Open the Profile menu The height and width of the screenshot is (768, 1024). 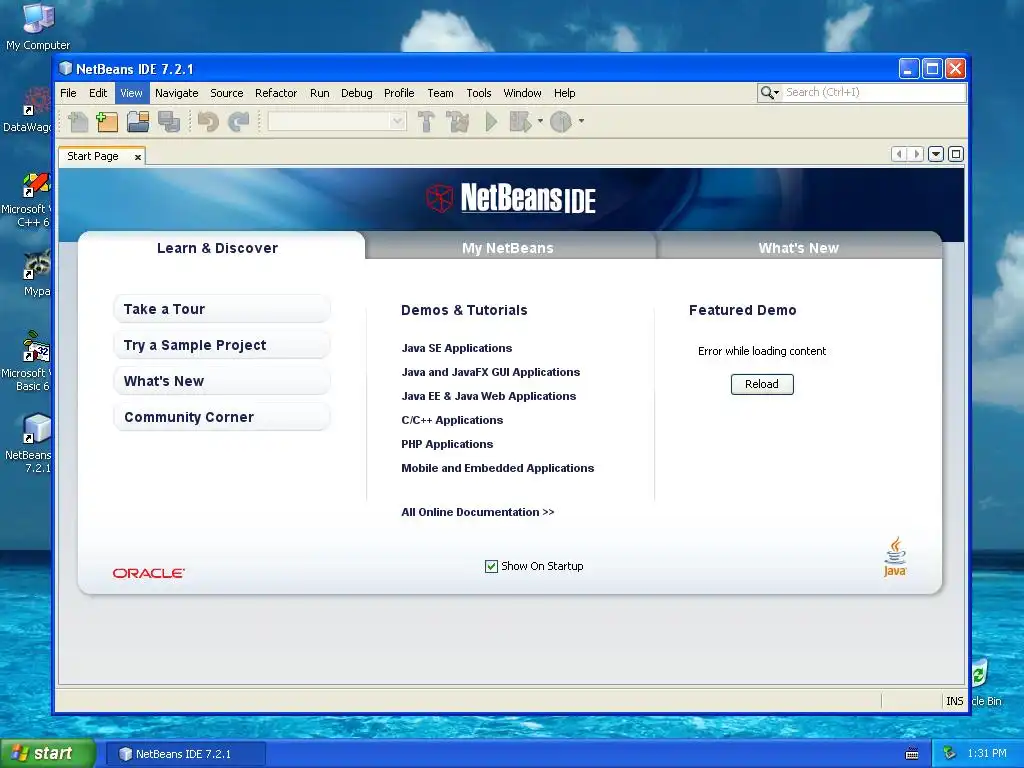pos(399,93)
